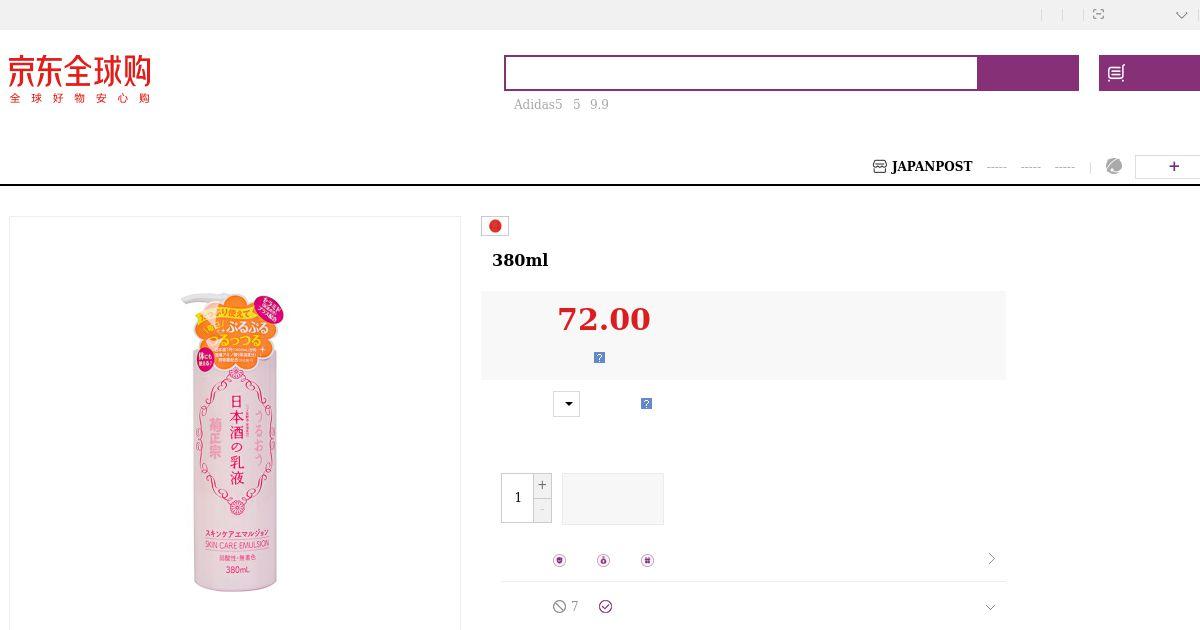
Task: Click the purple search button
Action: (x=1028, y=73)
